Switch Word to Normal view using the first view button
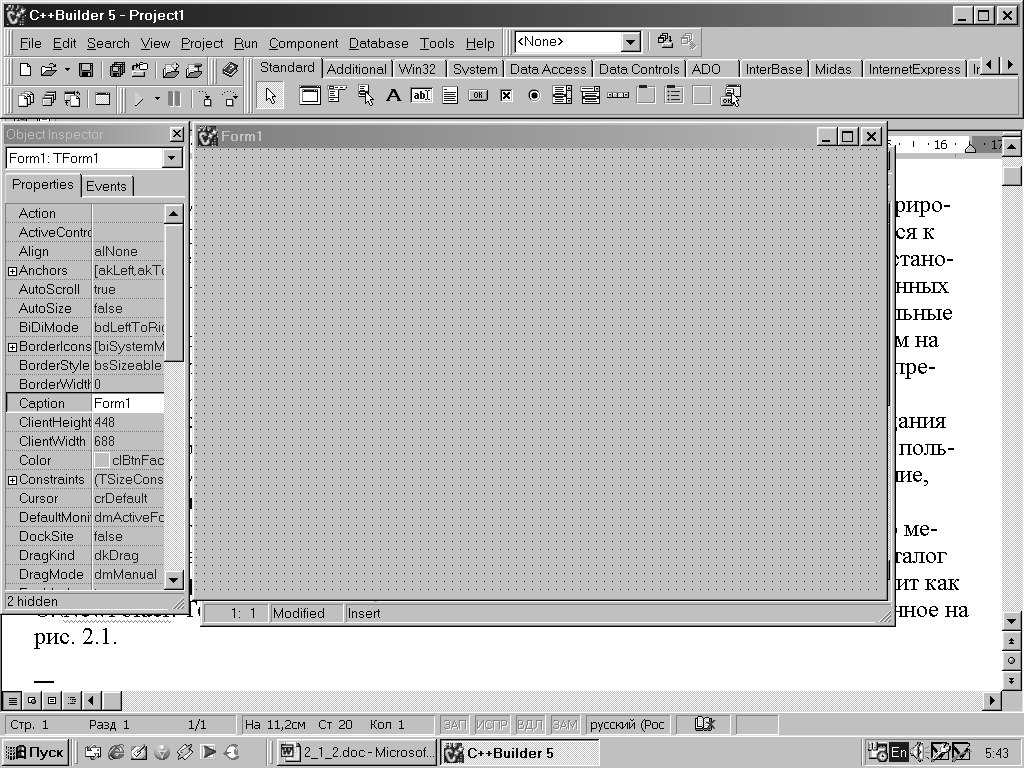 coord(12,701)
